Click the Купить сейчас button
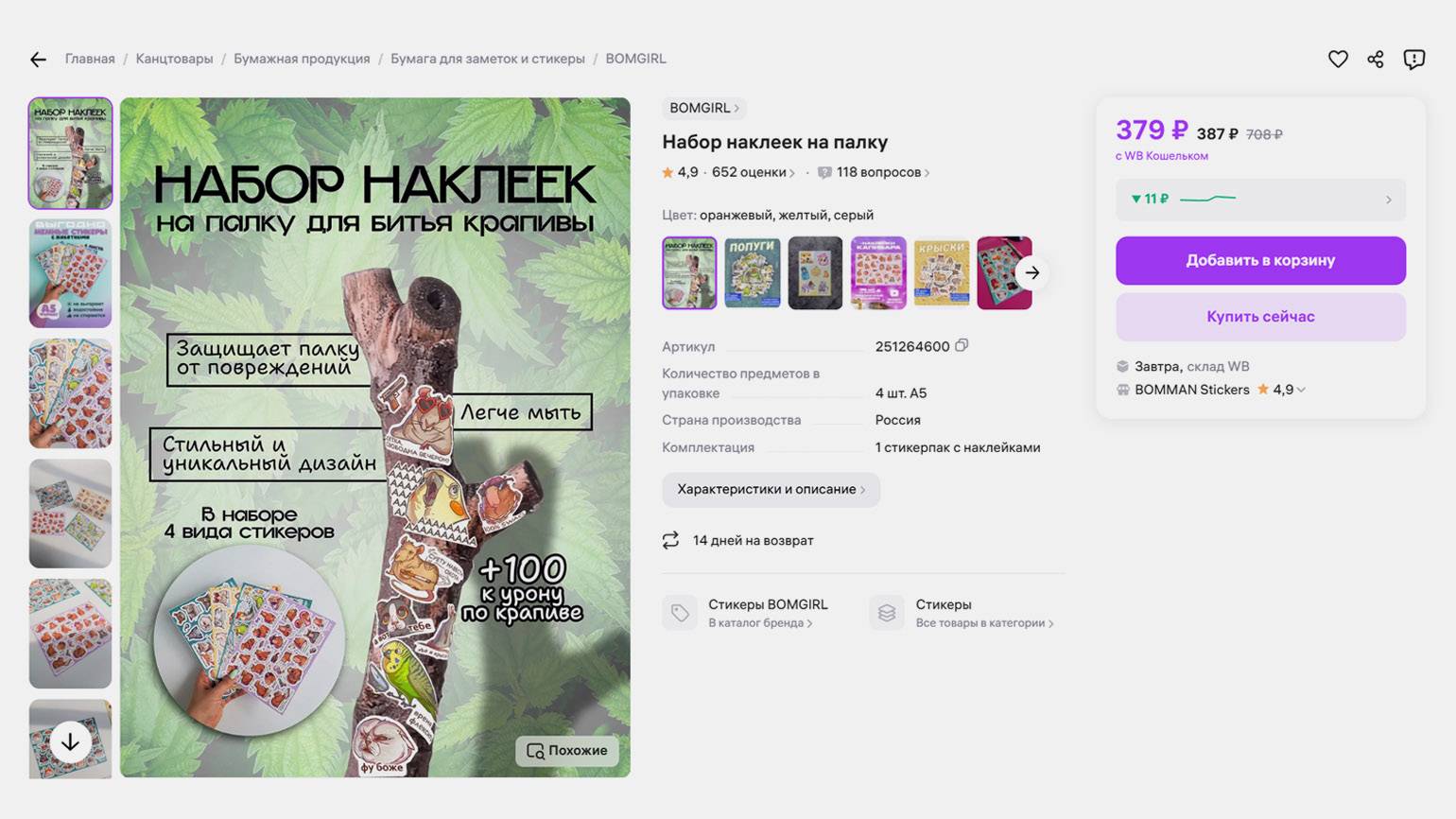This screenshot has height=819, width=1456. tap(1260, 317)
